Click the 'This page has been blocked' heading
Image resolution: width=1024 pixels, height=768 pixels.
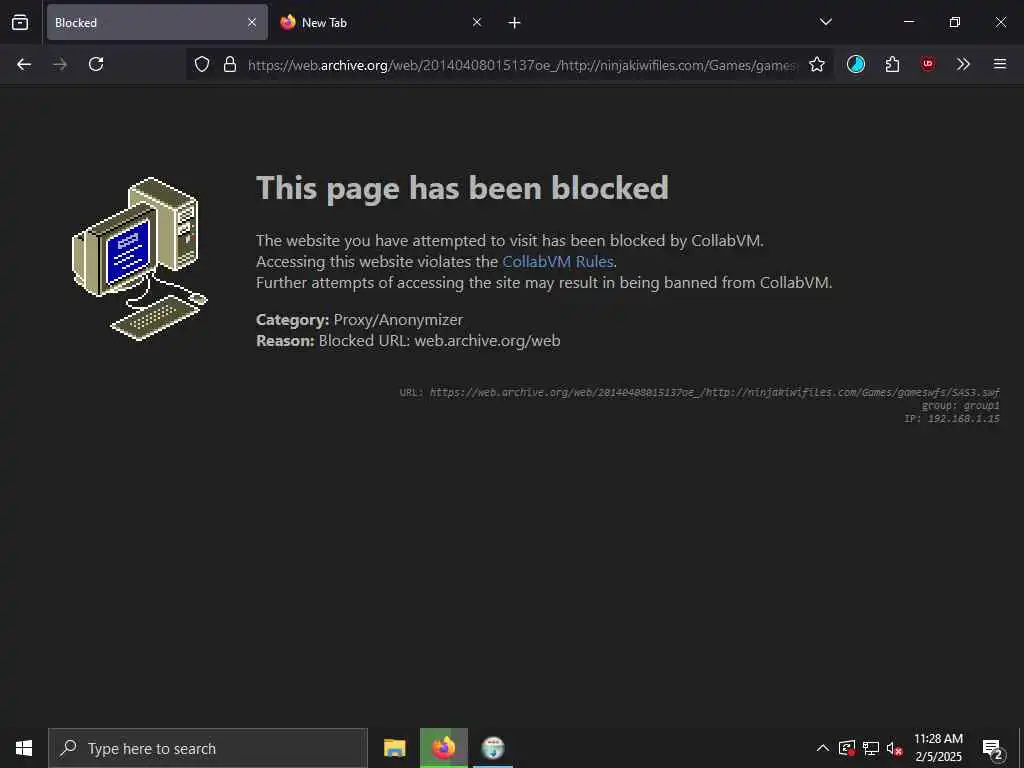[x=462, y=188]
